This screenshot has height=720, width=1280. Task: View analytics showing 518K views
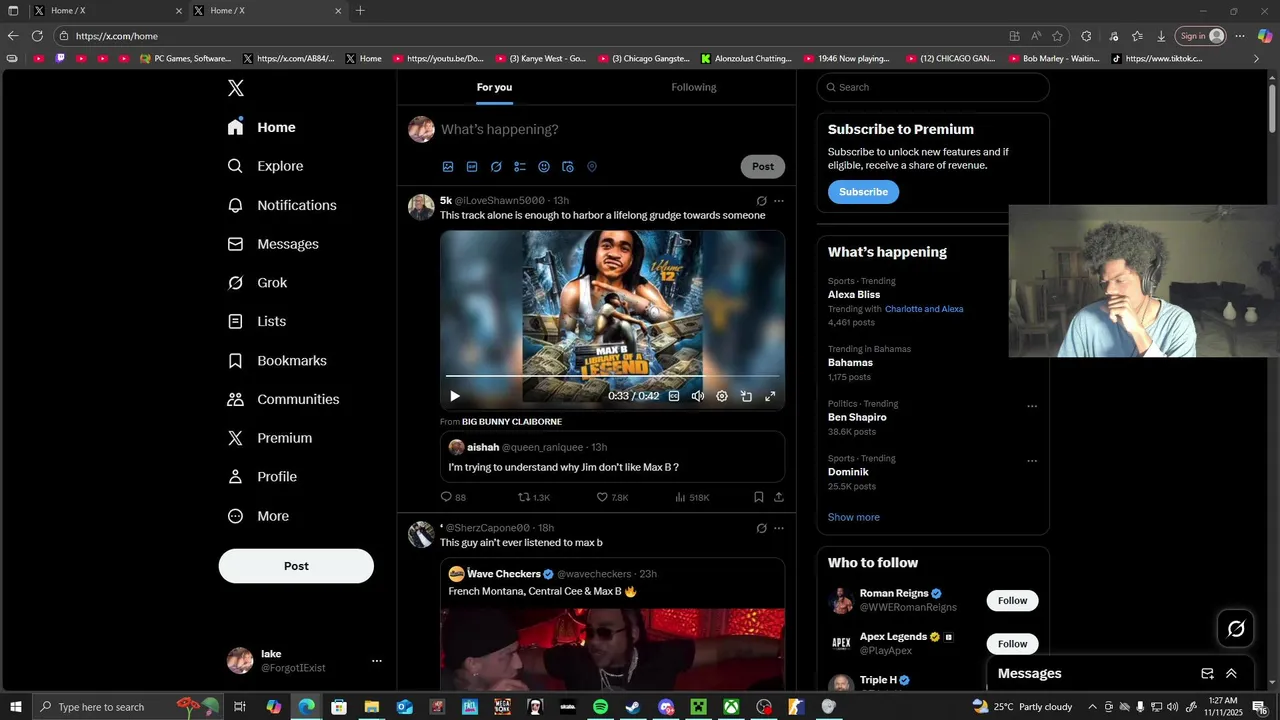[x=692, y=497]
